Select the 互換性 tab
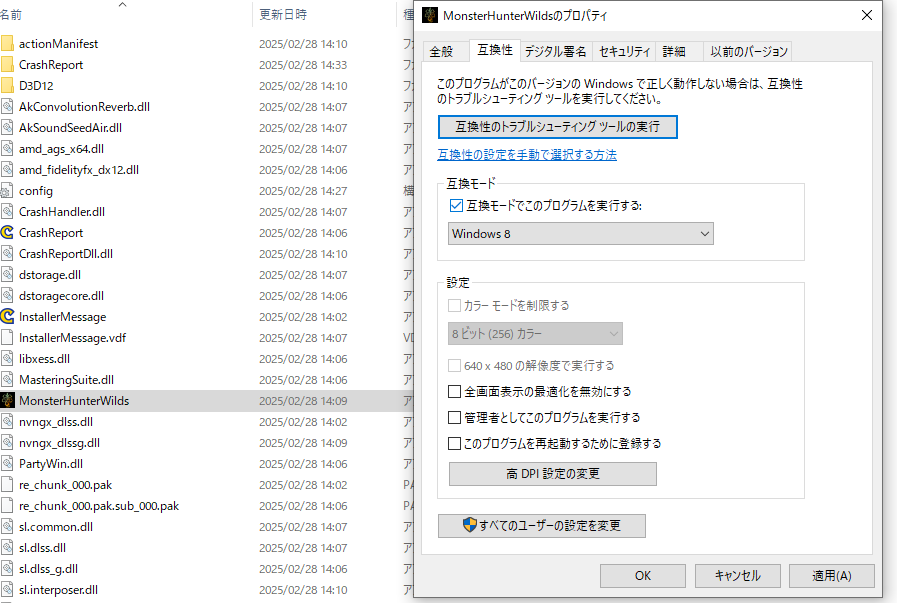 (x=495, y=50)
